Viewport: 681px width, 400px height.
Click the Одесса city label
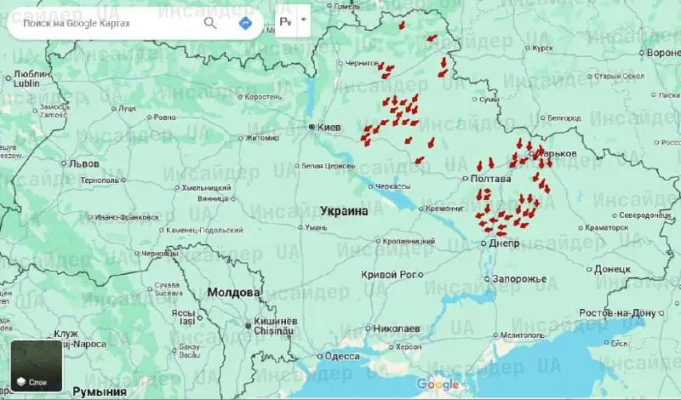tap(342, 355)
